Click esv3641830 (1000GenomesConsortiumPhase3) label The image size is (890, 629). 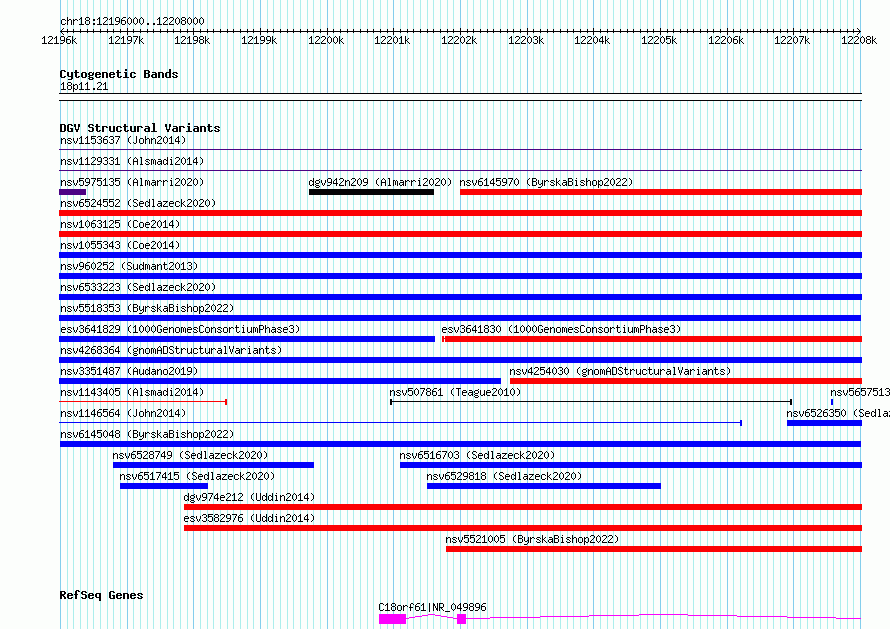(561, 329)
